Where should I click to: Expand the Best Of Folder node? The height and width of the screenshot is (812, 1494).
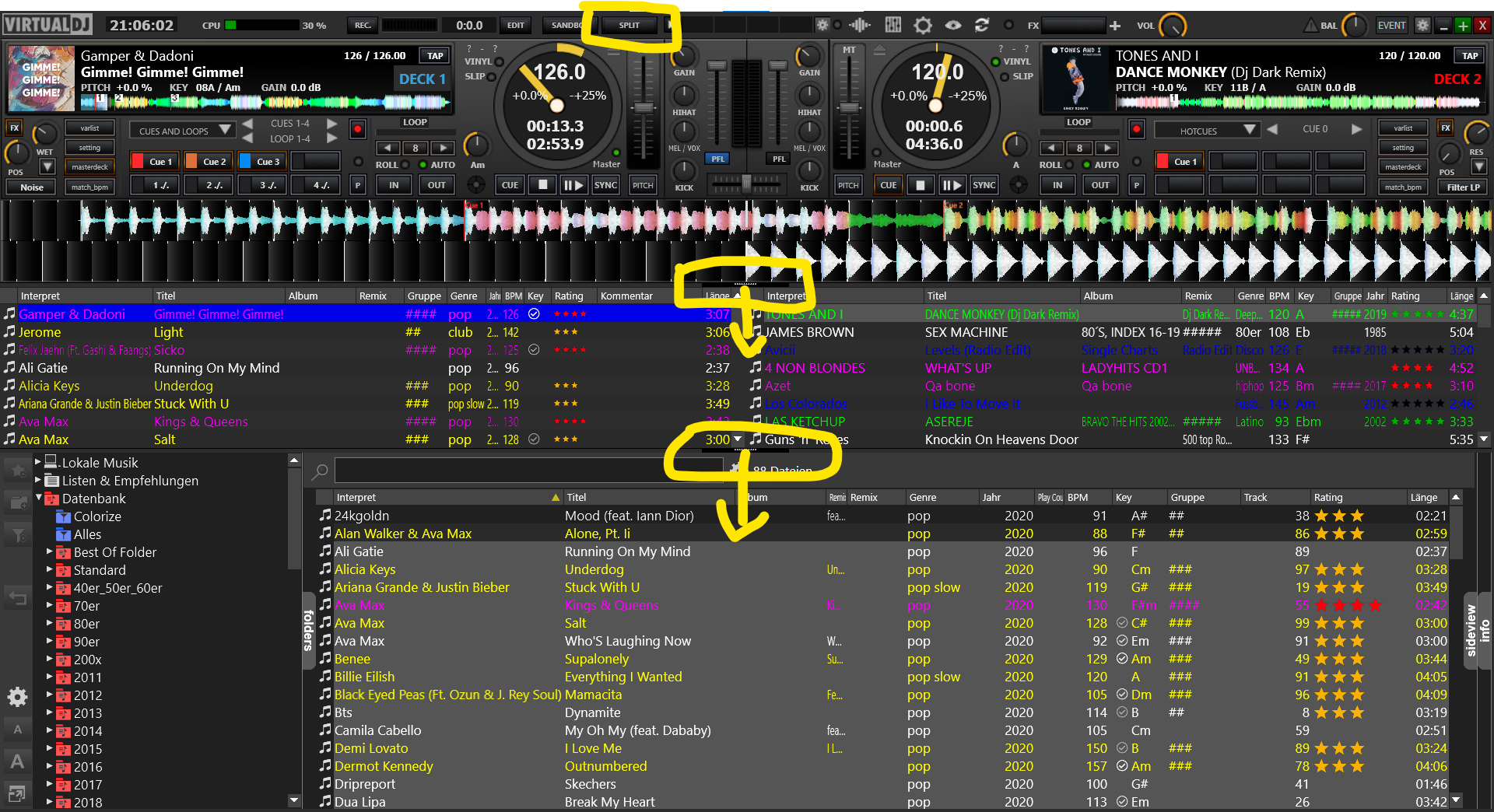50,551
